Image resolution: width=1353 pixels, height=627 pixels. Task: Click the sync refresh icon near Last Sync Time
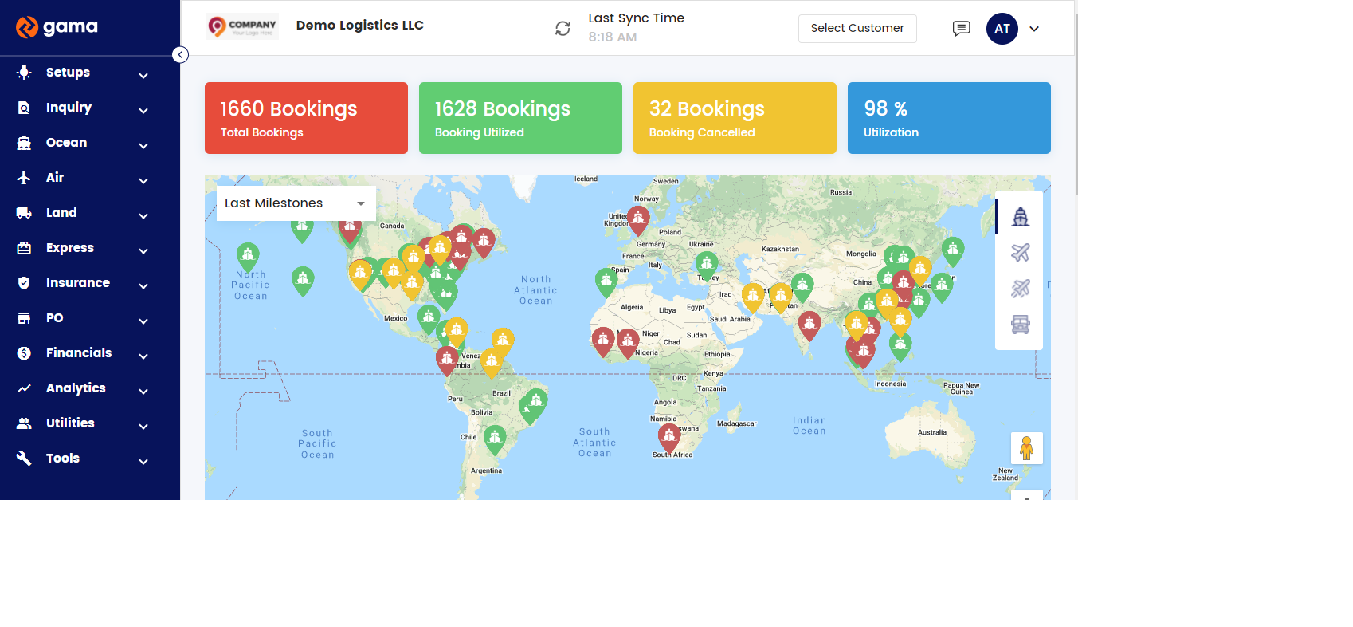click(562, 28)
